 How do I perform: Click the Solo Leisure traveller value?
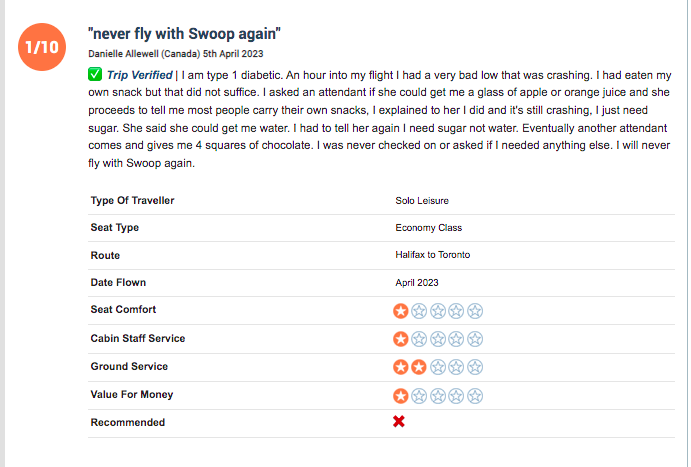(422, 201)
